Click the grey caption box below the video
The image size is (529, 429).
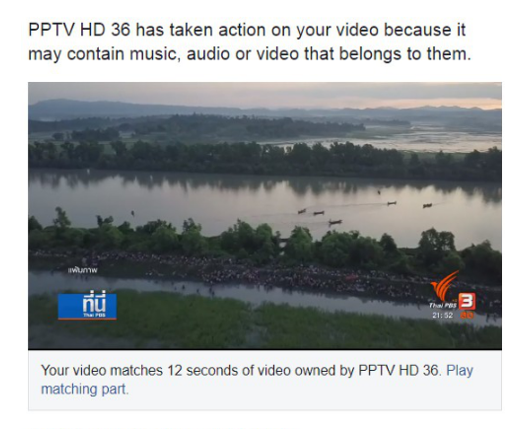pos(265,380)
